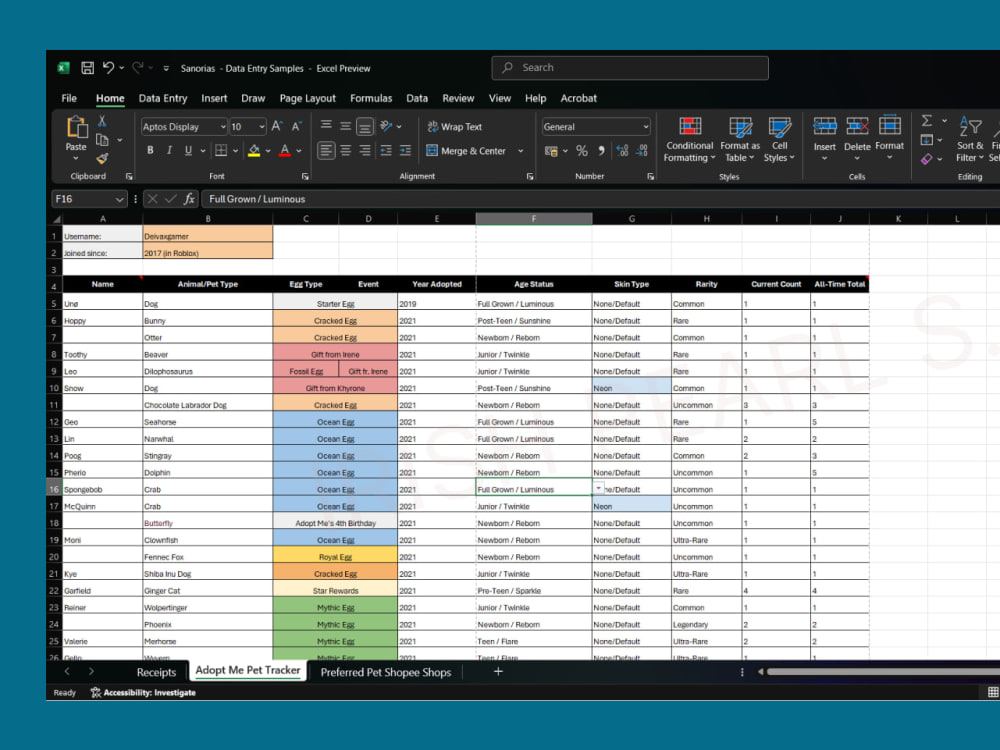Open Preferred Pet Shopee Shops sheet tab
This screenshot has height=750, width=1000.
click(x=385, y=672)
